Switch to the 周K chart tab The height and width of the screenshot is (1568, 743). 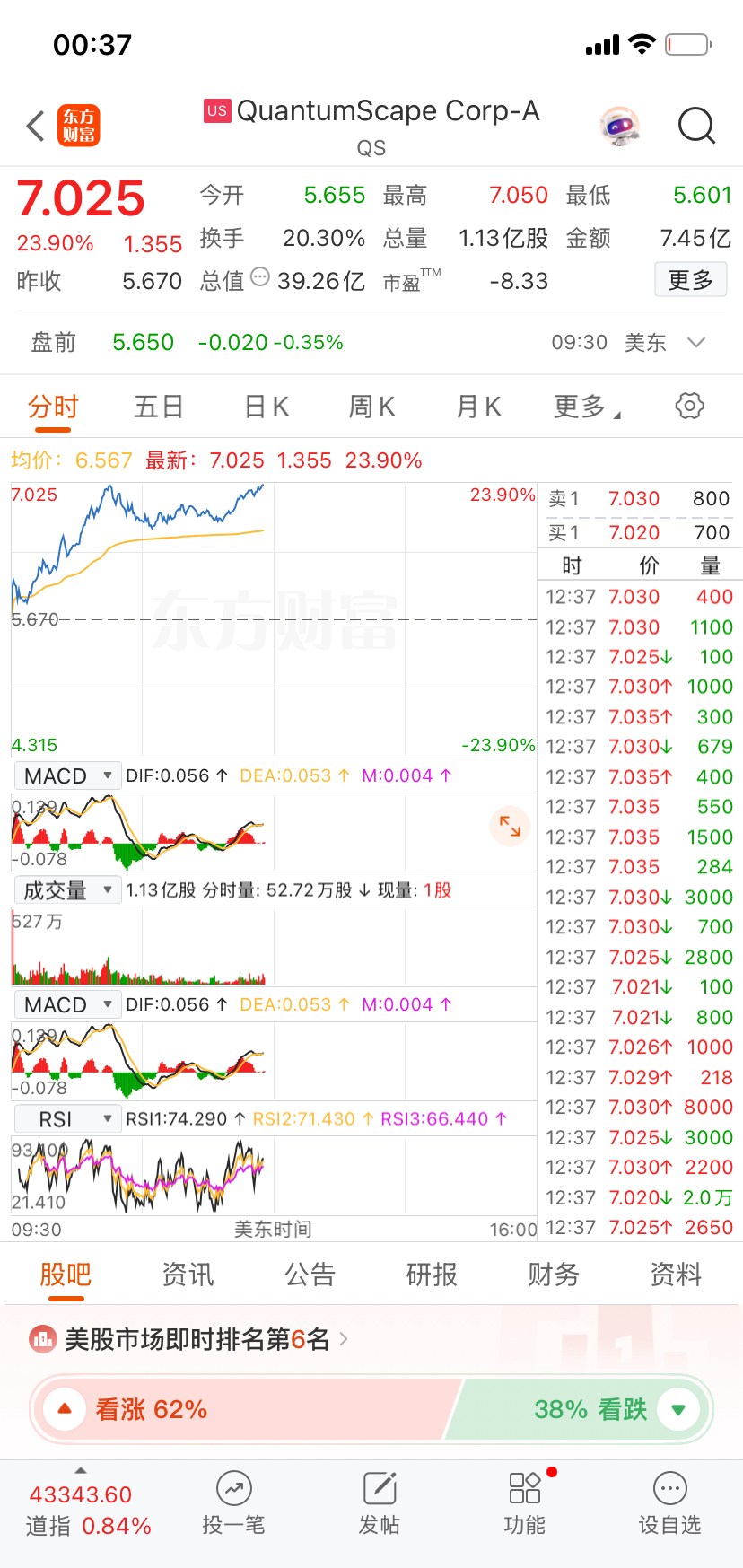click(371, 407)
